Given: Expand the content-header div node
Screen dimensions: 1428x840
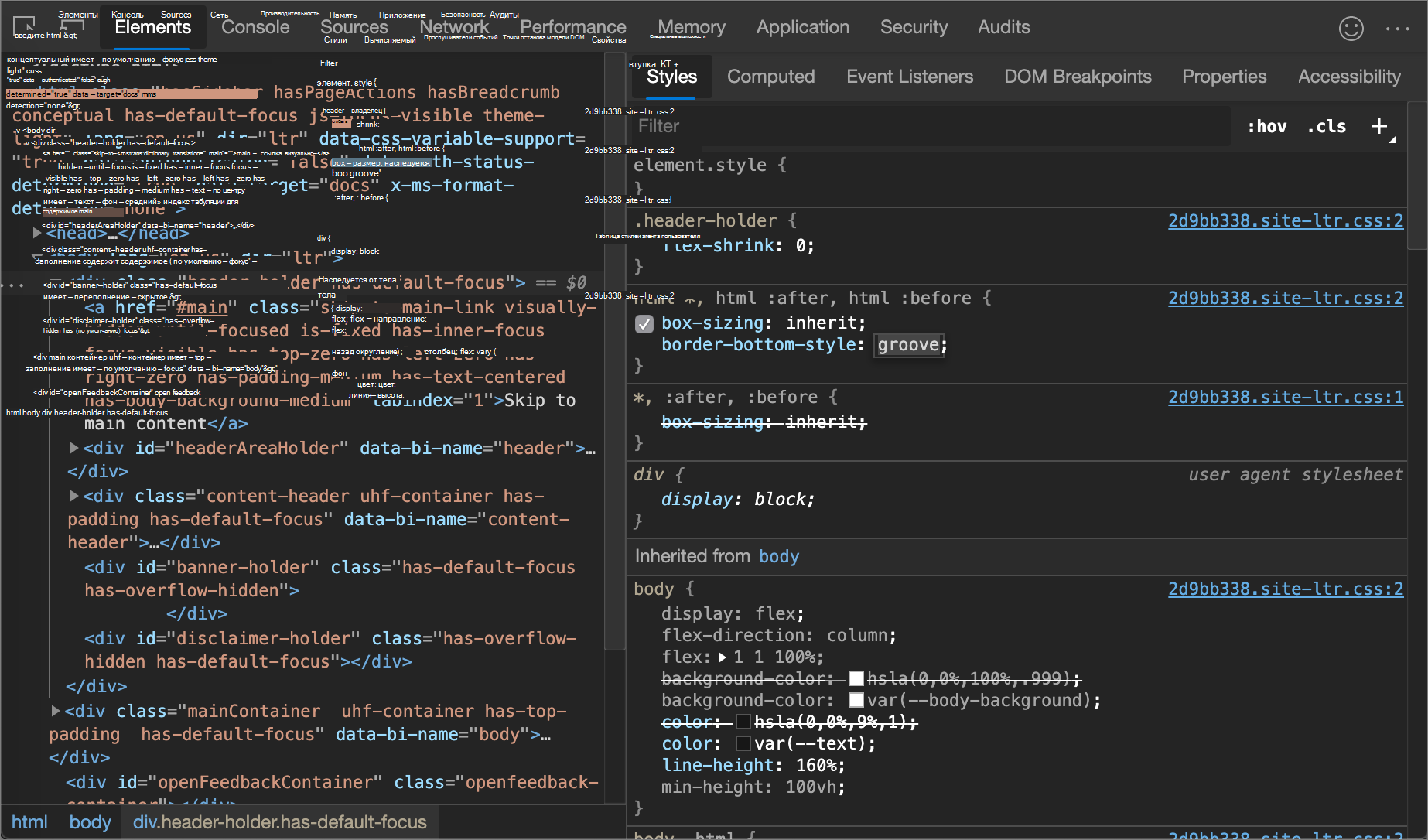Looking at the screenshot, I should [x=74, y=496].
